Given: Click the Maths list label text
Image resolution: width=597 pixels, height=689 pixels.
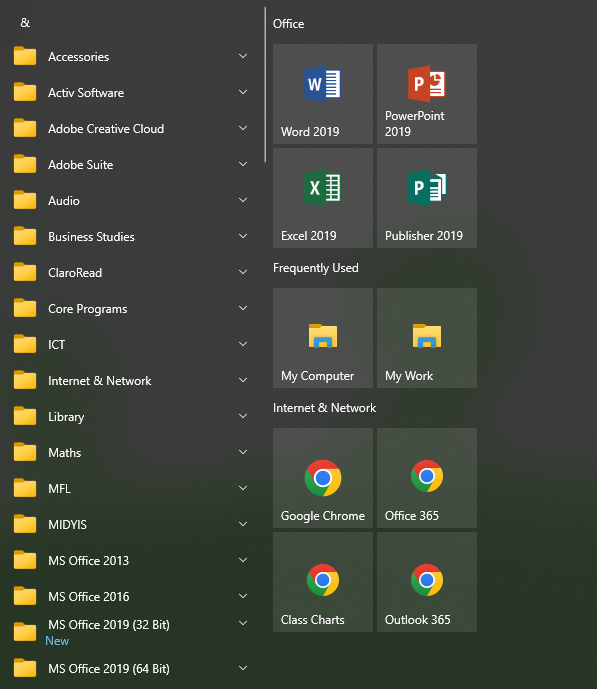Looking at the screenshot, I should tap(65, 453).
